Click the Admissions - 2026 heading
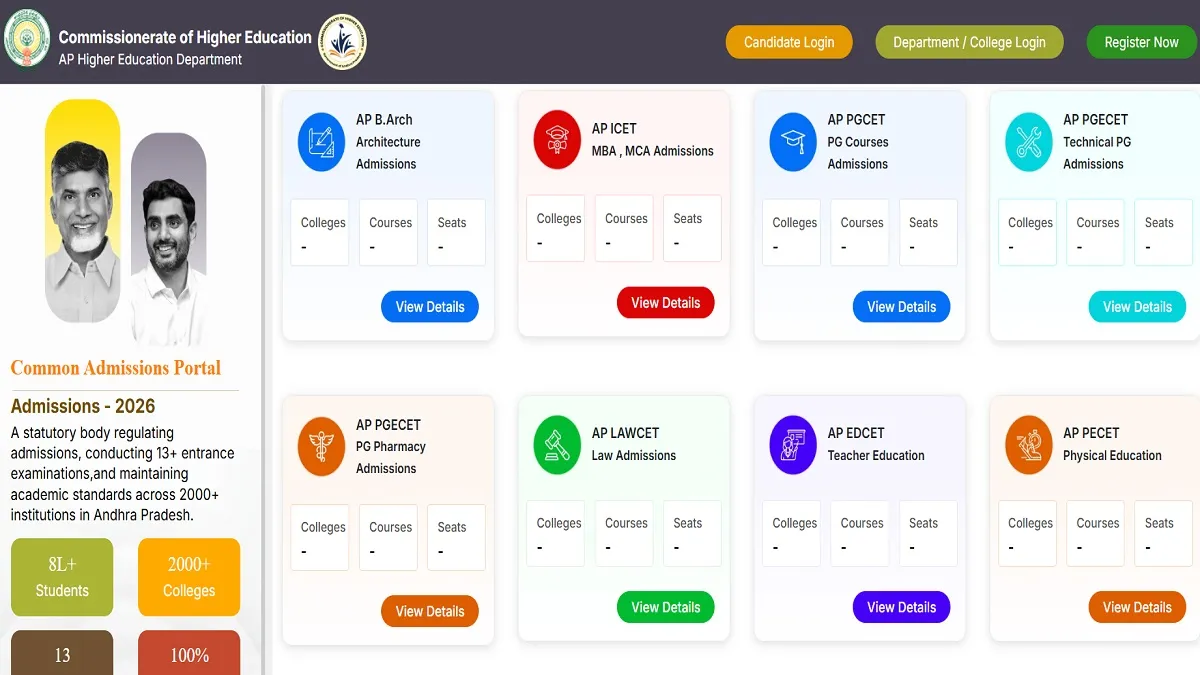1200x675 pixels. 83,406
